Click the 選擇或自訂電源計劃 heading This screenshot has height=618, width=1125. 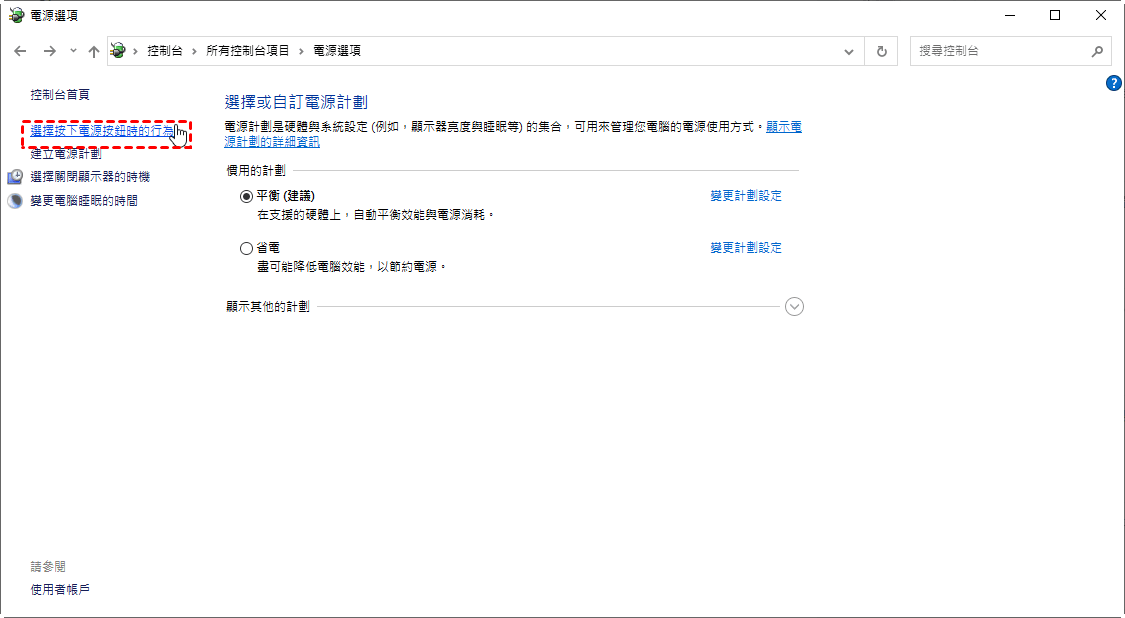(x=296, y=102)
